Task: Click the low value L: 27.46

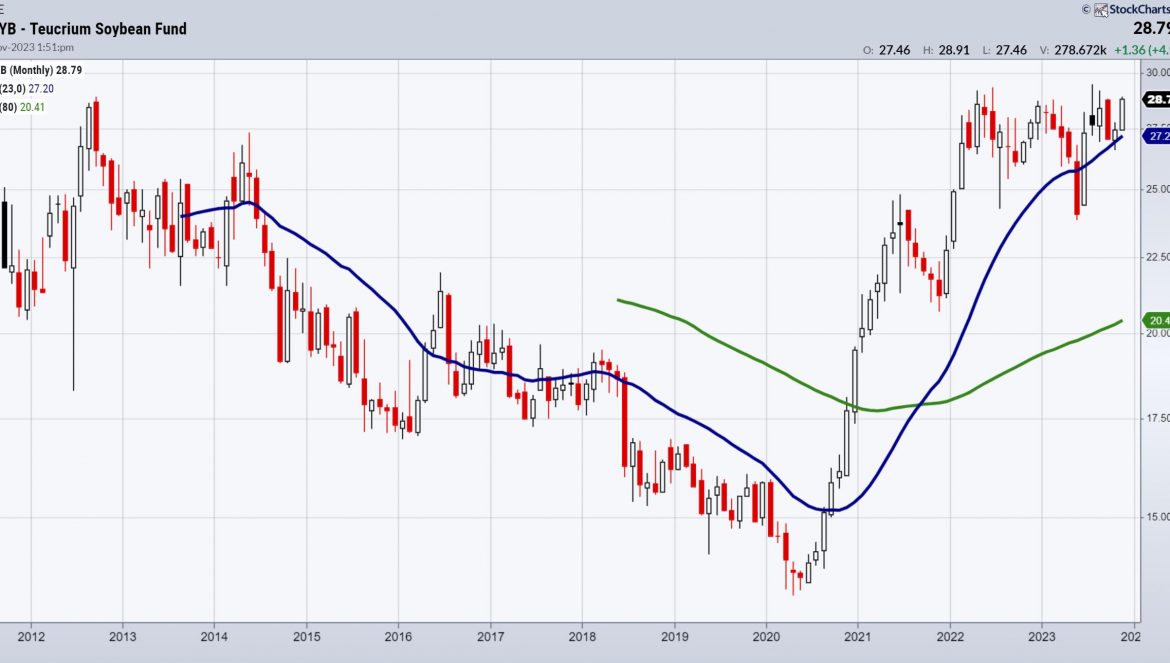Action: pyautogui.click(x=1004, y=50)
